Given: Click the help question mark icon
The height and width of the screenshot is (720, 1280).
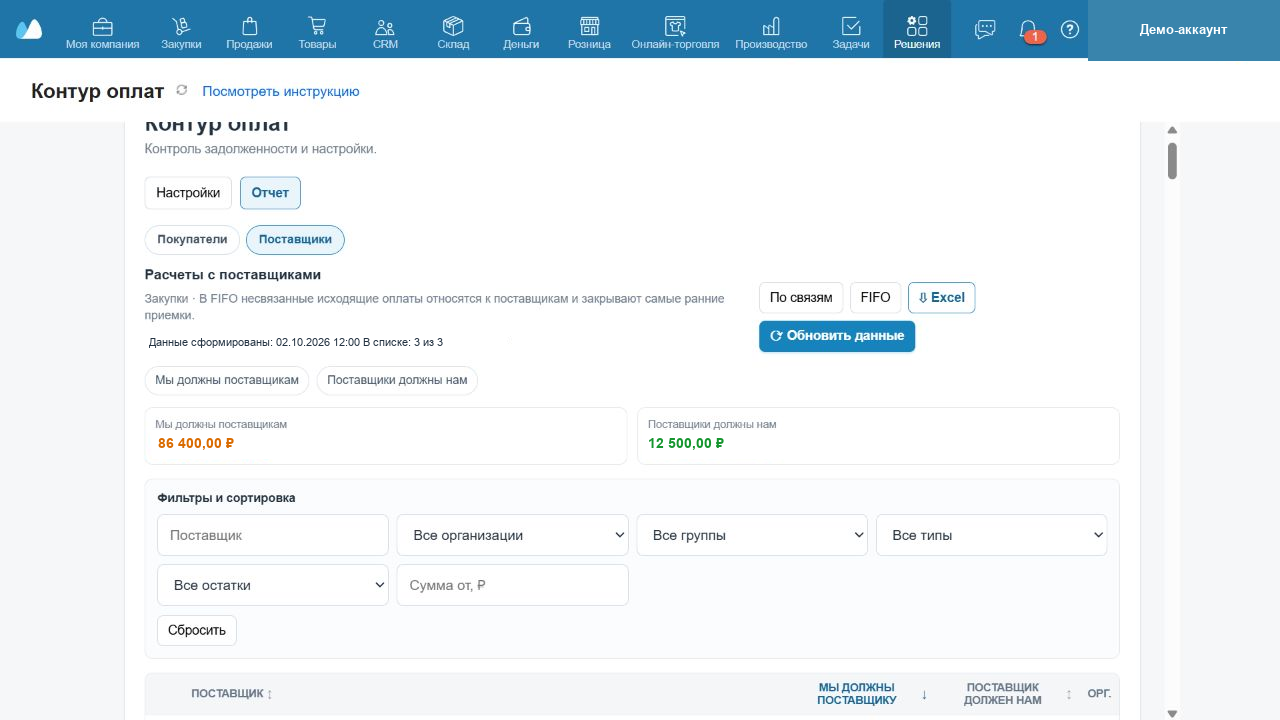Looking at the screenshot, I should [x=1070, y=29].
